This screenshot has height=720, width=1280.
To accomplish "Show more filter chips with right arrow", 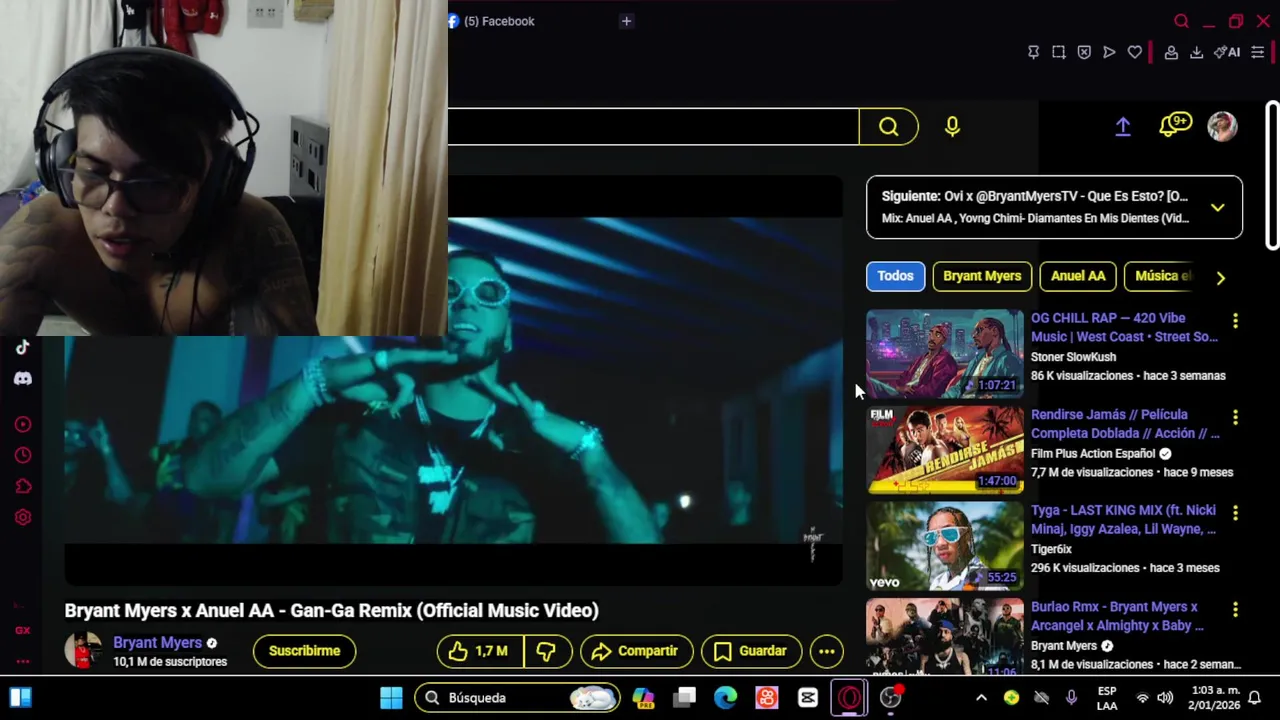I will [1220, 278].
